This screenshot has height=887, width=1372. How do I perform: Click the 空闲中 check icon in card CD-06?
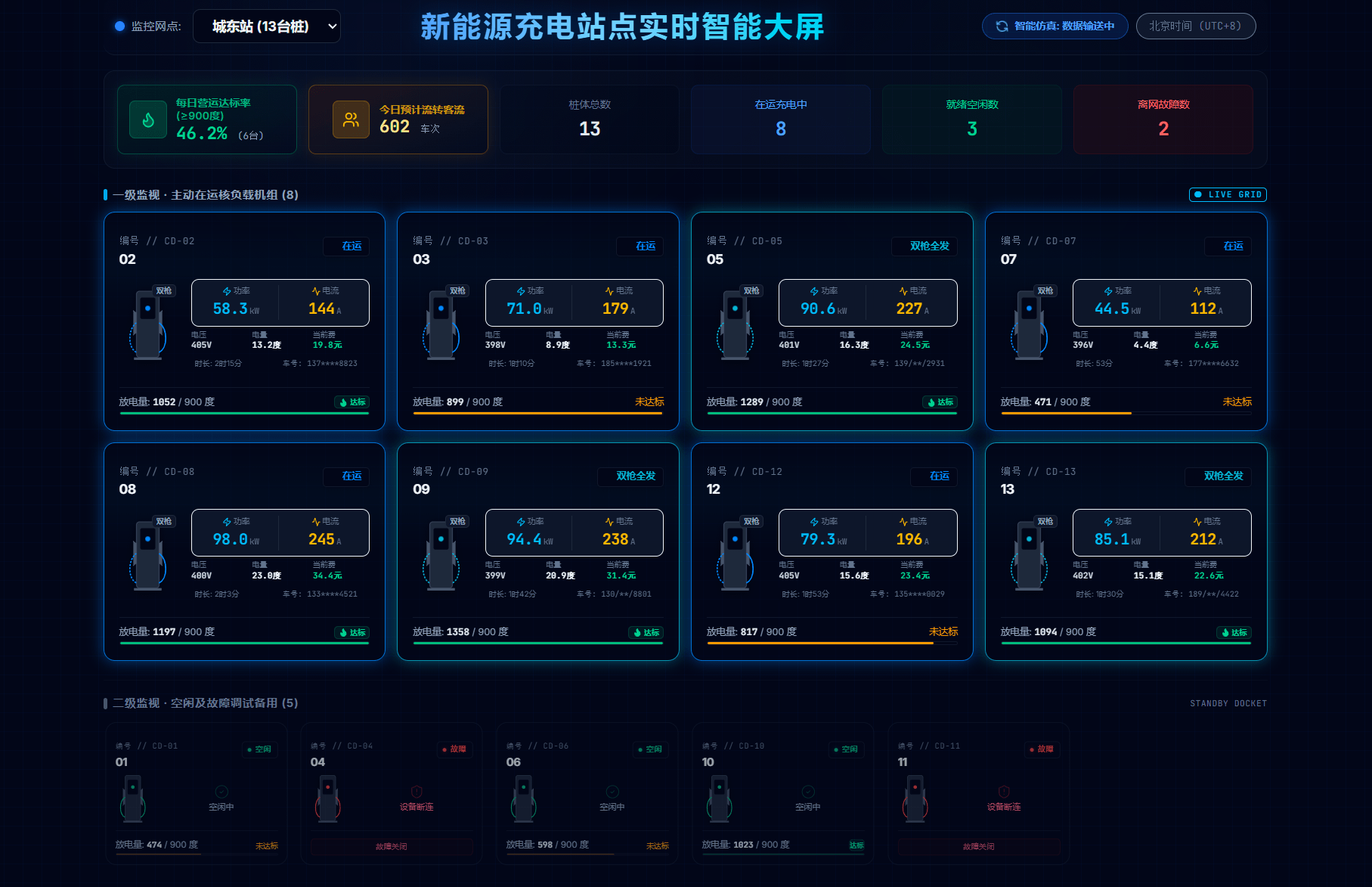coord(612,792)
